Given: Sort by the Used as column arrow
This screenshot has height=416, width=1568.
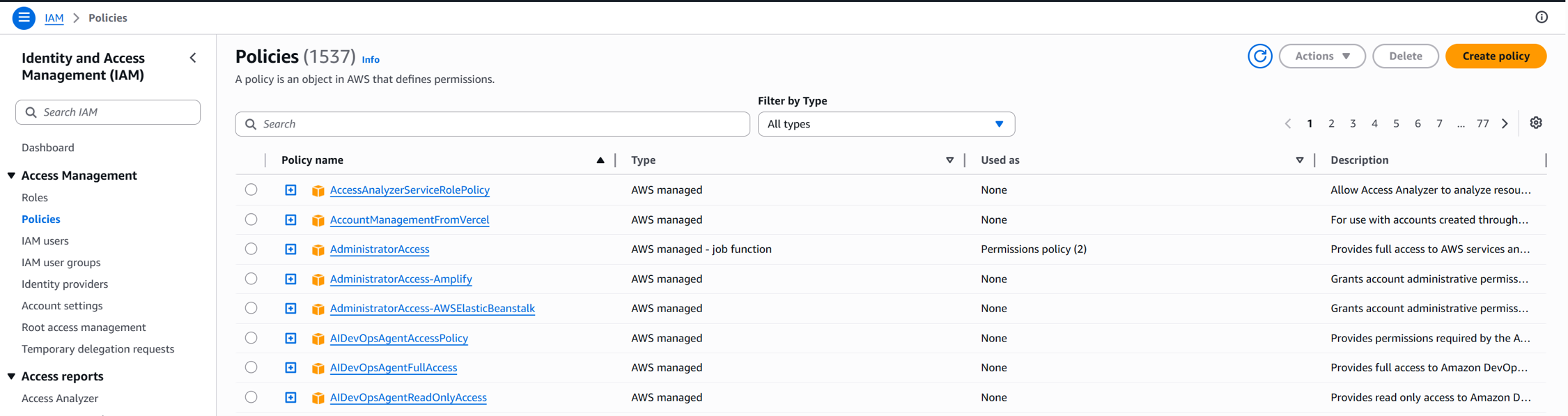Looking at the screenshot, I should click(1299, 160).
